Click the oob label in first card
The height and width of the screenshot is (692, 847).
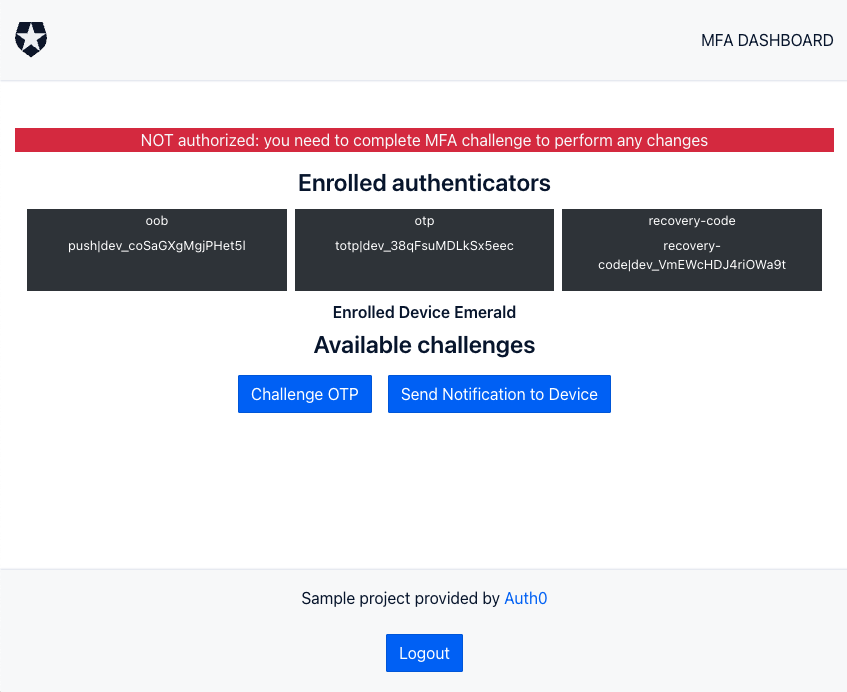[x=157, y=221]
